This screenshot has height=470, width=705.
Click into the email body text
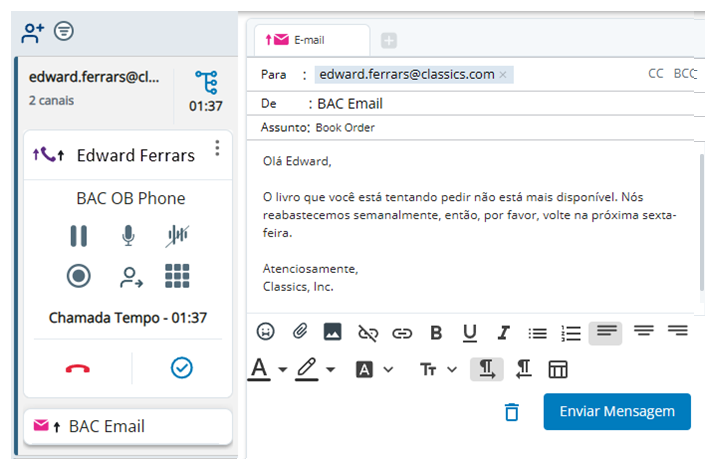472,224
